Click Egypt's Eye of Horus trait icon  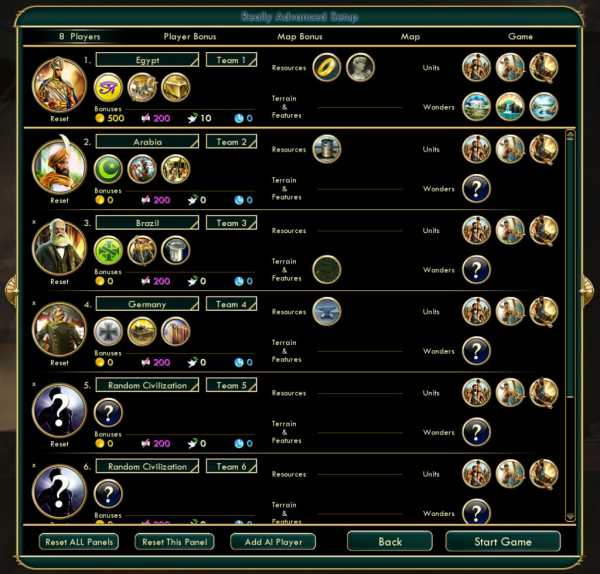click(x=108, y=88)
